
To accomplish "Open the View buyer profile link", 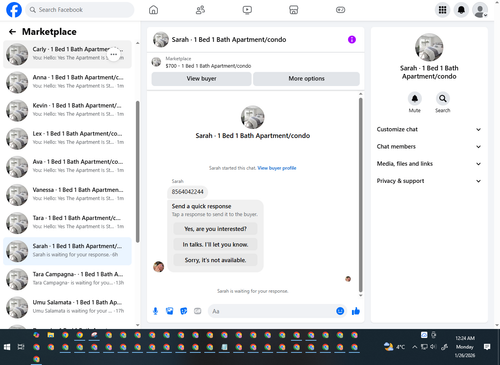I will [x=277, y=168].
